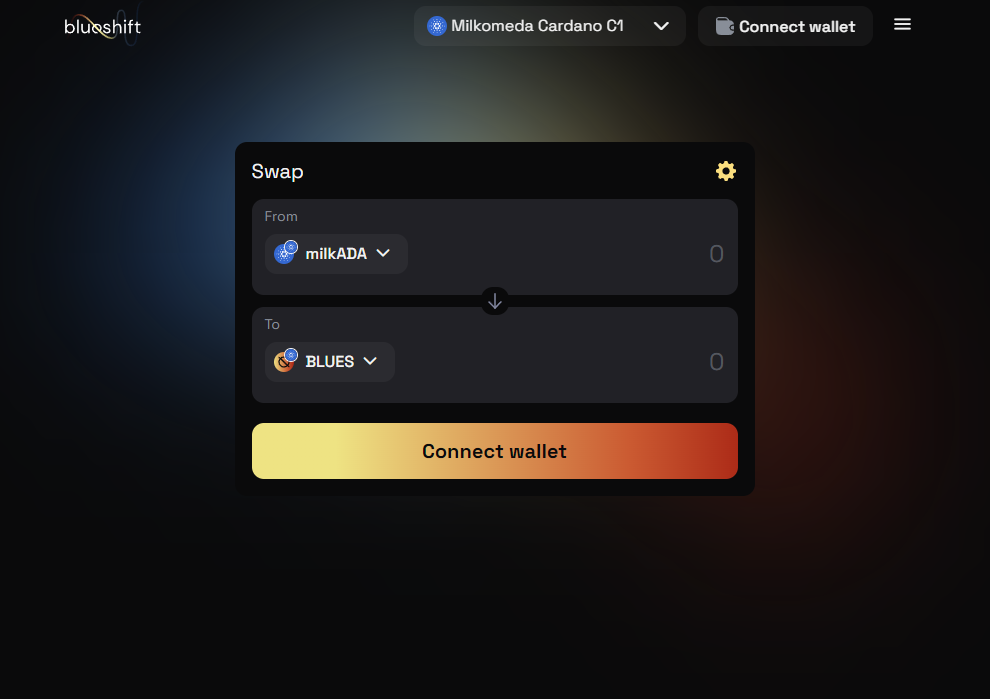This screenshot has width=990, height=699.
Task: Select the milkADA token name
Action: coord(336,254)
